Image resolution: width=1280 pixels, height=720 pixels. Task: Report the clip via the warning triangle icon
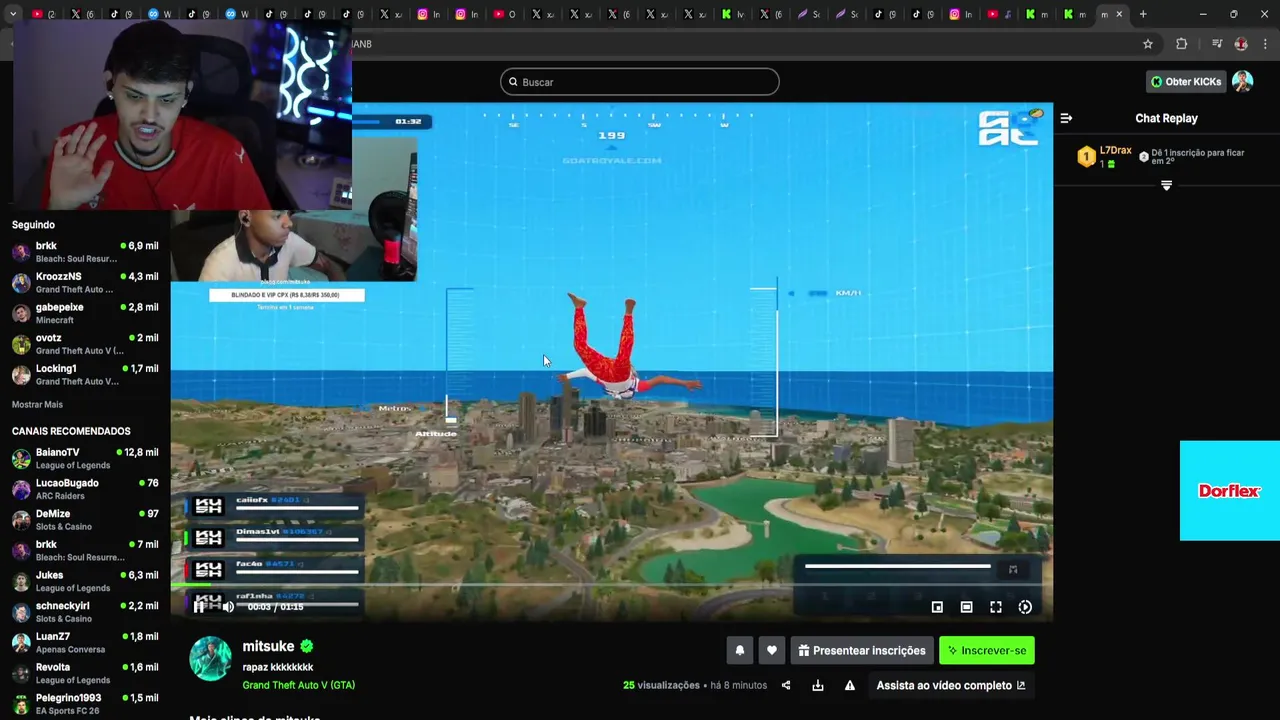(849, 685)
